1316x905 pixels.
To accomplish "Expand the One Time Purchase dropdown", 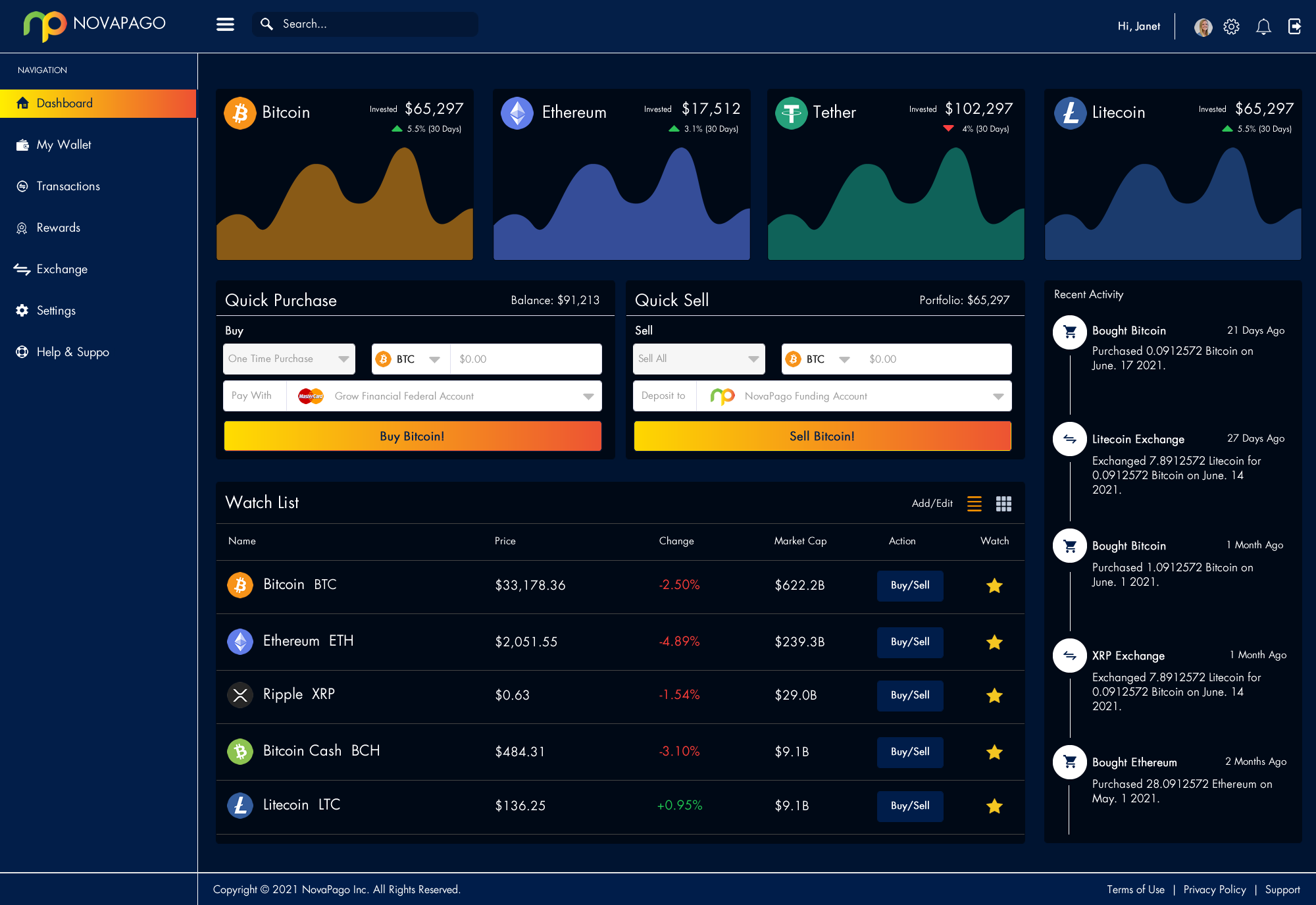I will [x=289, y=359].
